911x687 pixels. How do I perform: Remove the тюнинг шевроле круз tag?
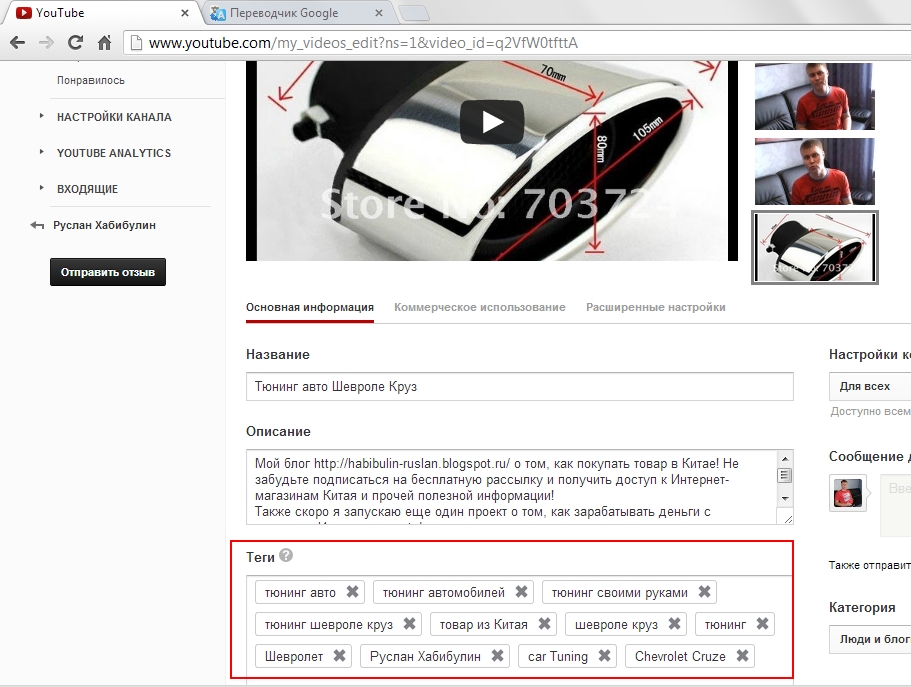[x=409, y=624]
